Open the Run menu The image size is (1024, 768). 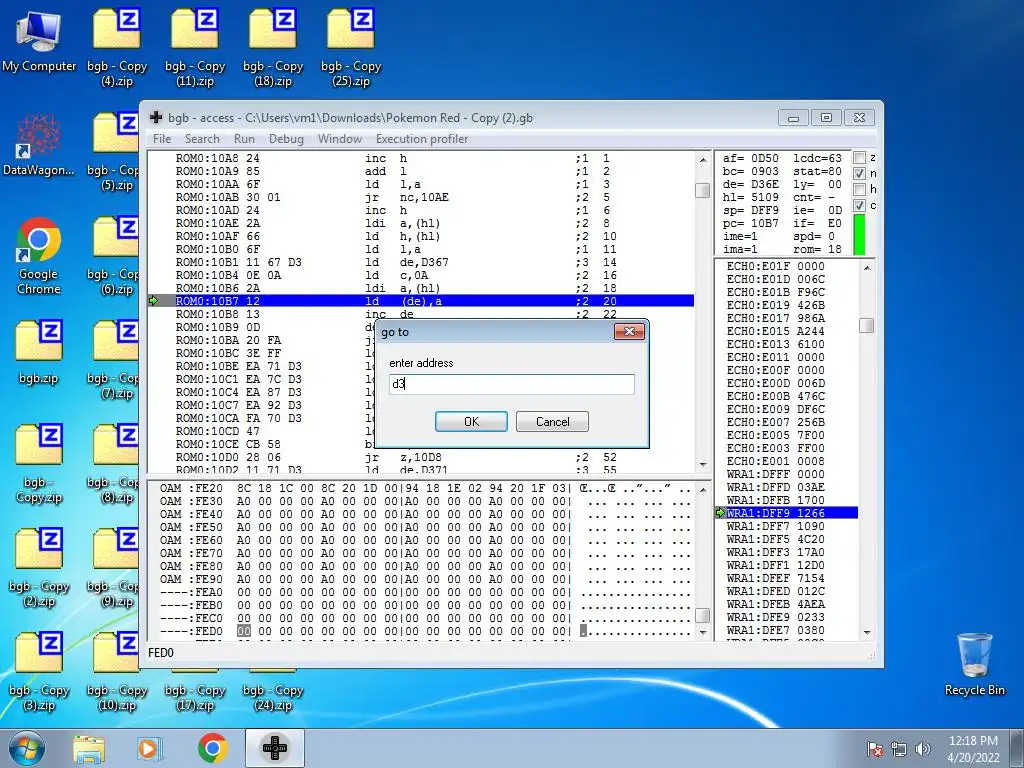[244, 138]
